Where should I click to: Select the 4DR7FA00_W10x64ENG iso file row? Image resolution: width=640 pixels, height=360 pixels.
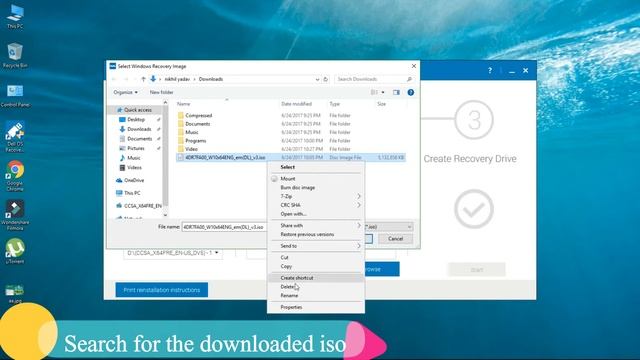tap(291, 158)
